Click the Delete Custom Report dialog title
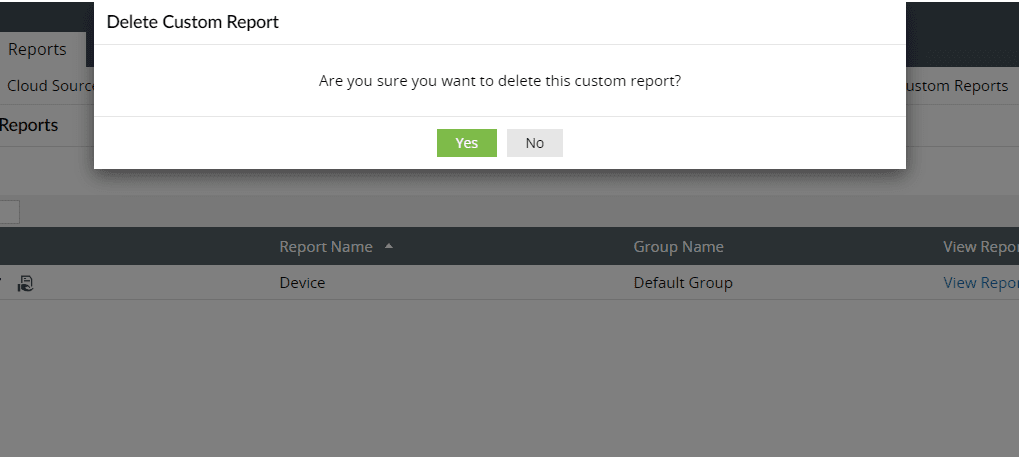Viewport: 1019px width, 457px height. [x=192, y=22]
